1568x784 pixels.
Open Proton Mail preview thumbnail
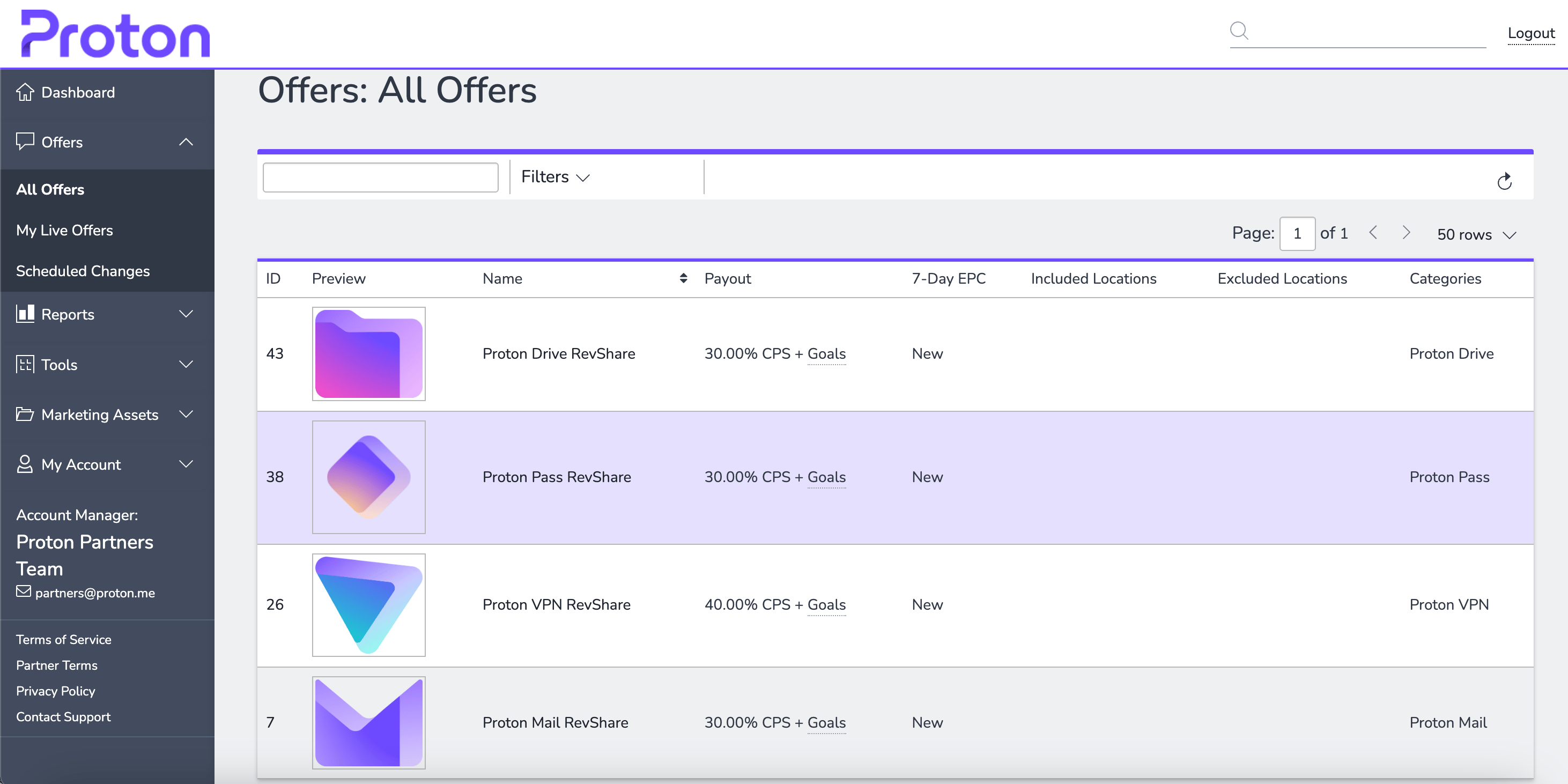pos(368,722)
